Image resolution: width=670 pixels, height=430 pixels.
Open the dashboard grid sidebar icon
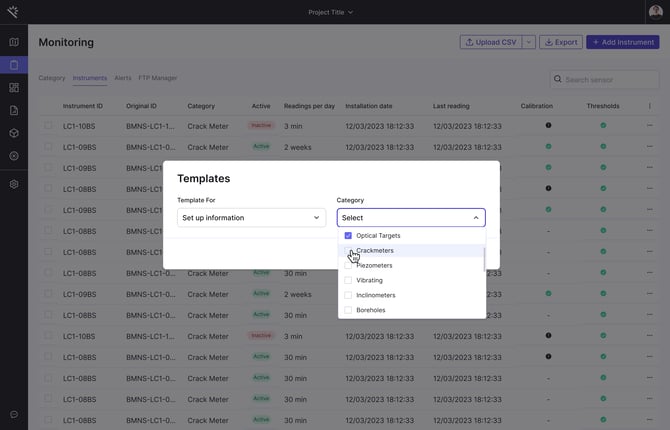tap(14, 88)
